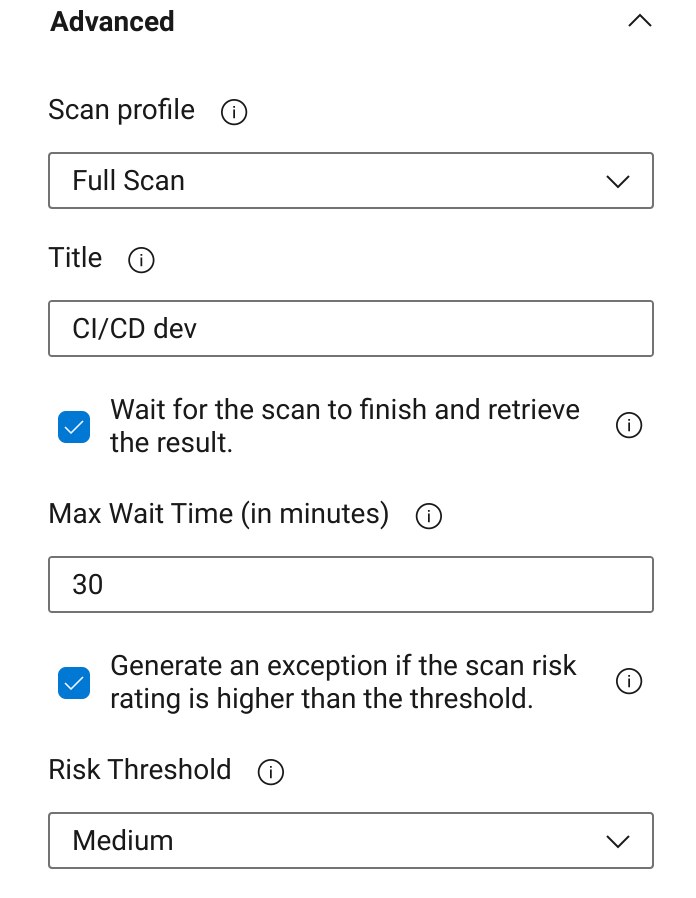The image size is (696, 898).
Task: Click the Risk Threshold dropdown arrow
Action: (x=618, y=841)
